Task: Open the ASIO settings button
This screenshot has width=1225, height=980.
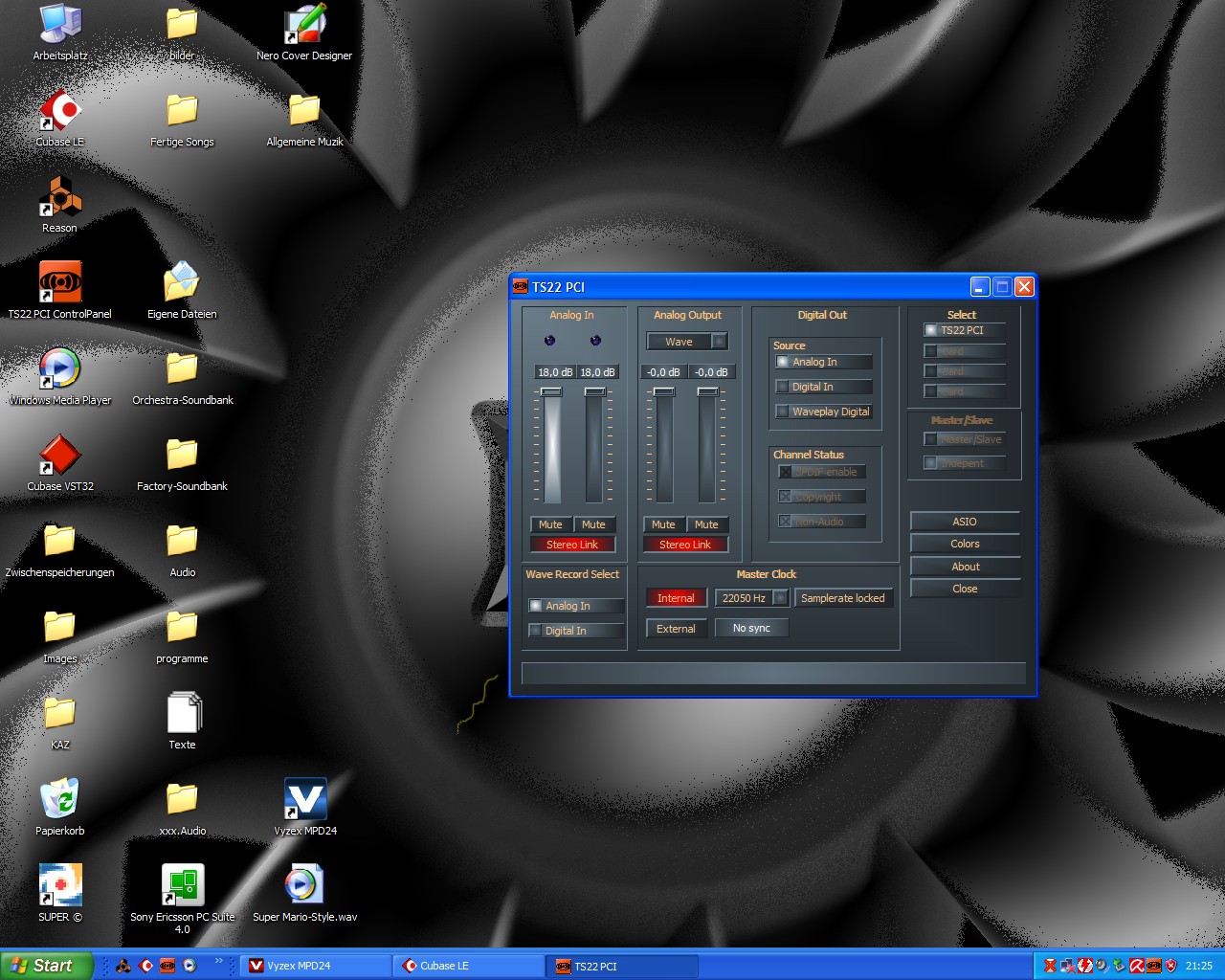Action: (965, 522)
